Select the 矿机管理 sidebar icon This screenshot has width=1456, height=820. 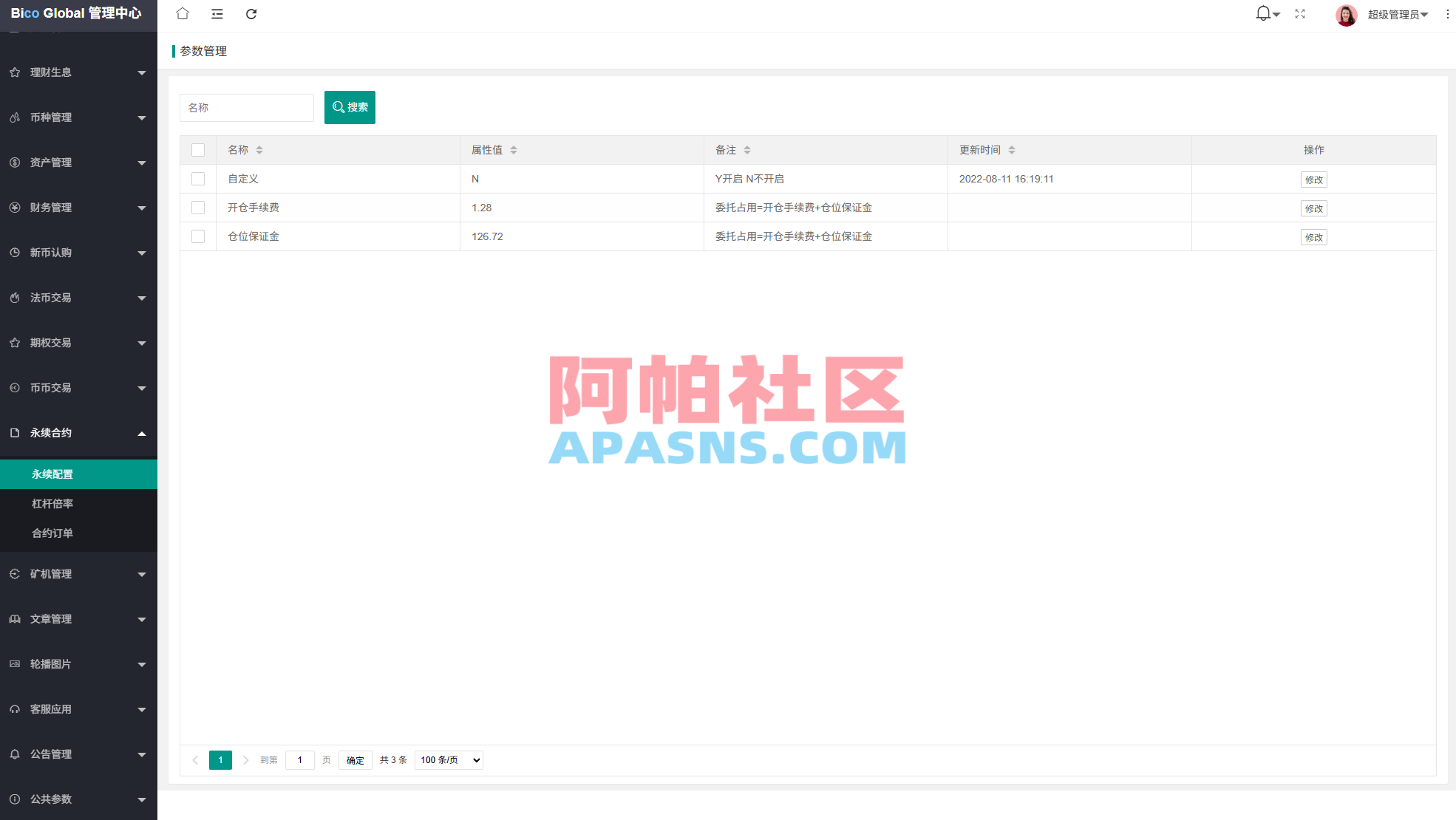15,574
